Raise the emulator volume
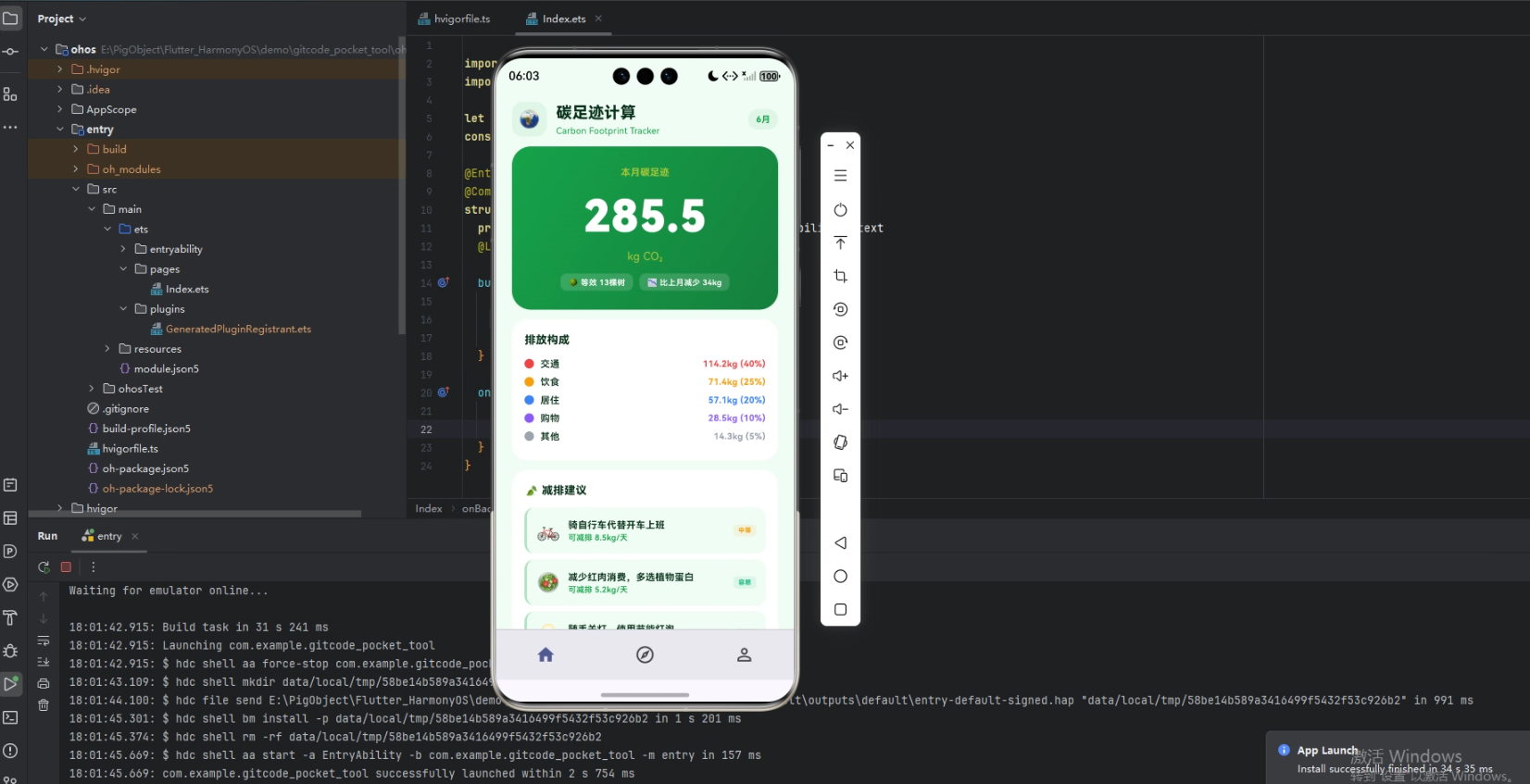 coord(840,376)
